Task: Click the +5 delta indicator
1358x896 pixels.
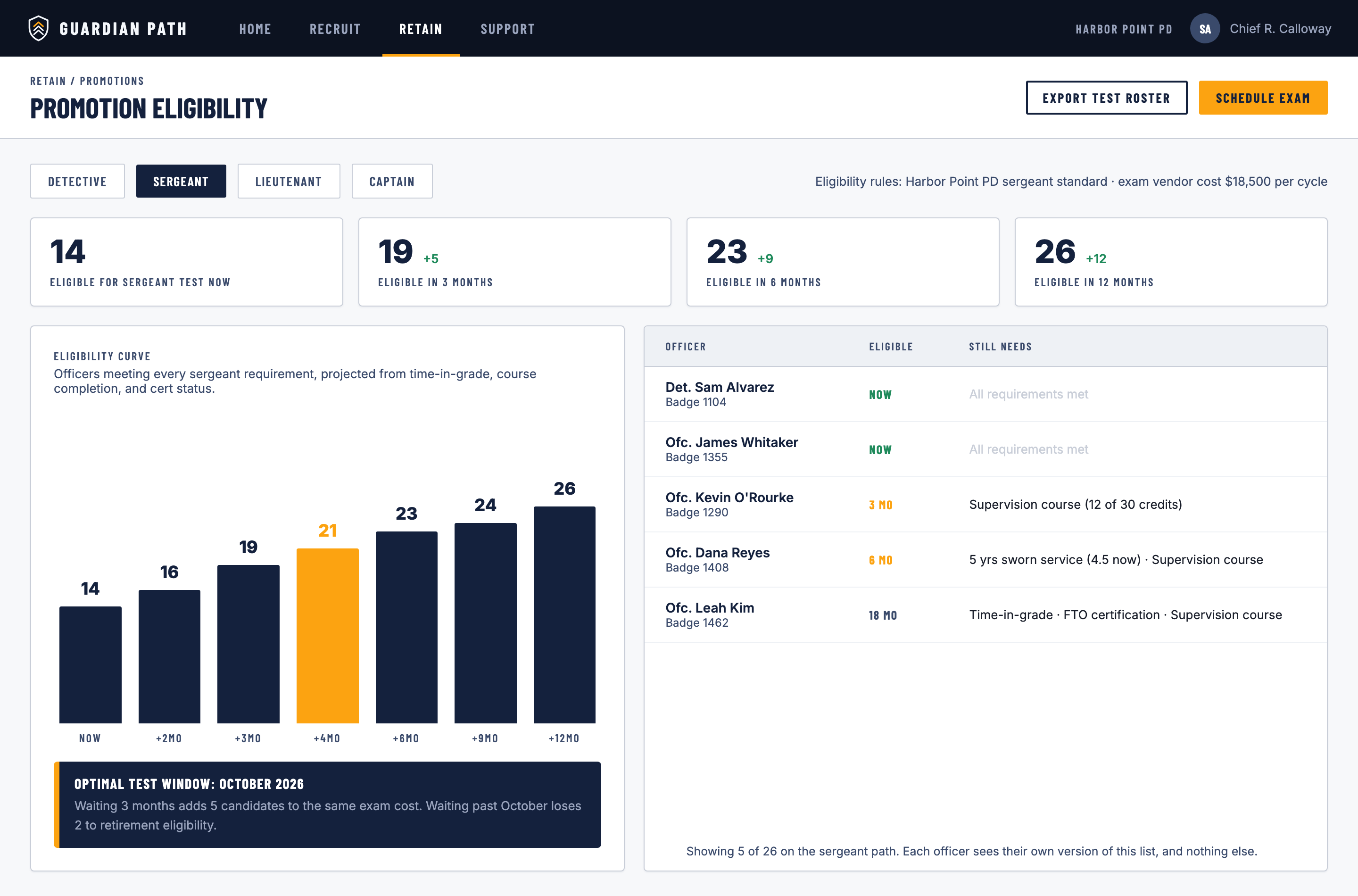Action: point(431,259)
